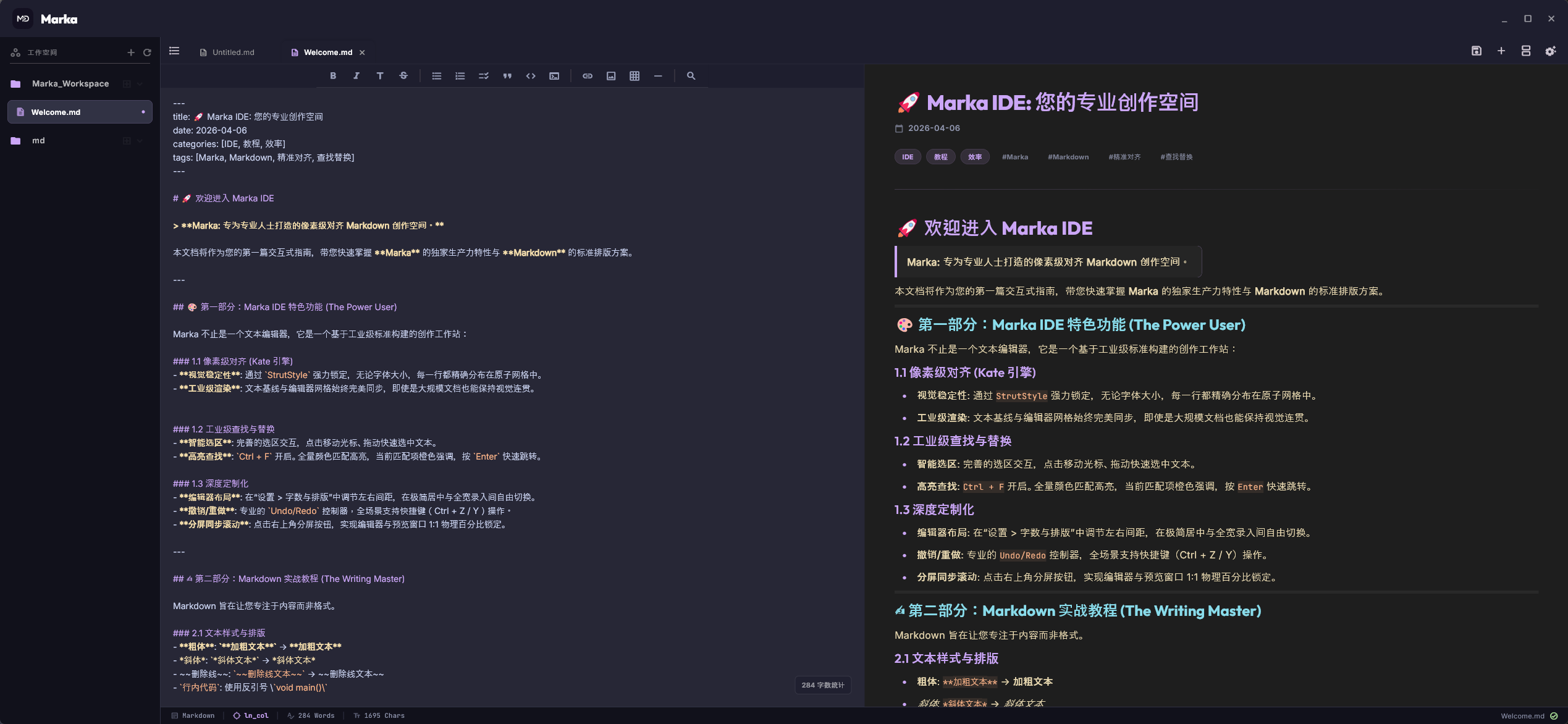Image resolution: width=1568 pixels, height=724 pixels.
Task: Switch to the Untitled.md tab
Action: [x=227, y=53]
